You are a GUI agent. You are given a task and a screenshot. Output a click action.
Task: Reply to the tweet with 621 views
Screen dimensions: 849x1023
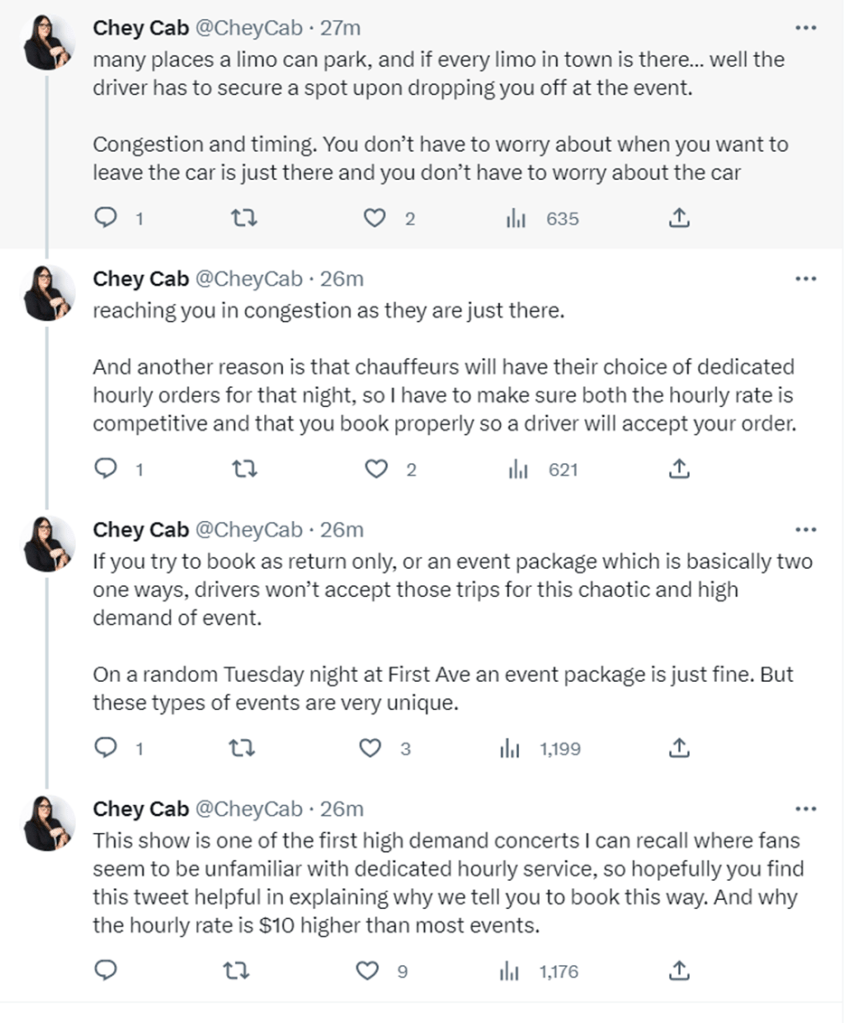(105, 468)
